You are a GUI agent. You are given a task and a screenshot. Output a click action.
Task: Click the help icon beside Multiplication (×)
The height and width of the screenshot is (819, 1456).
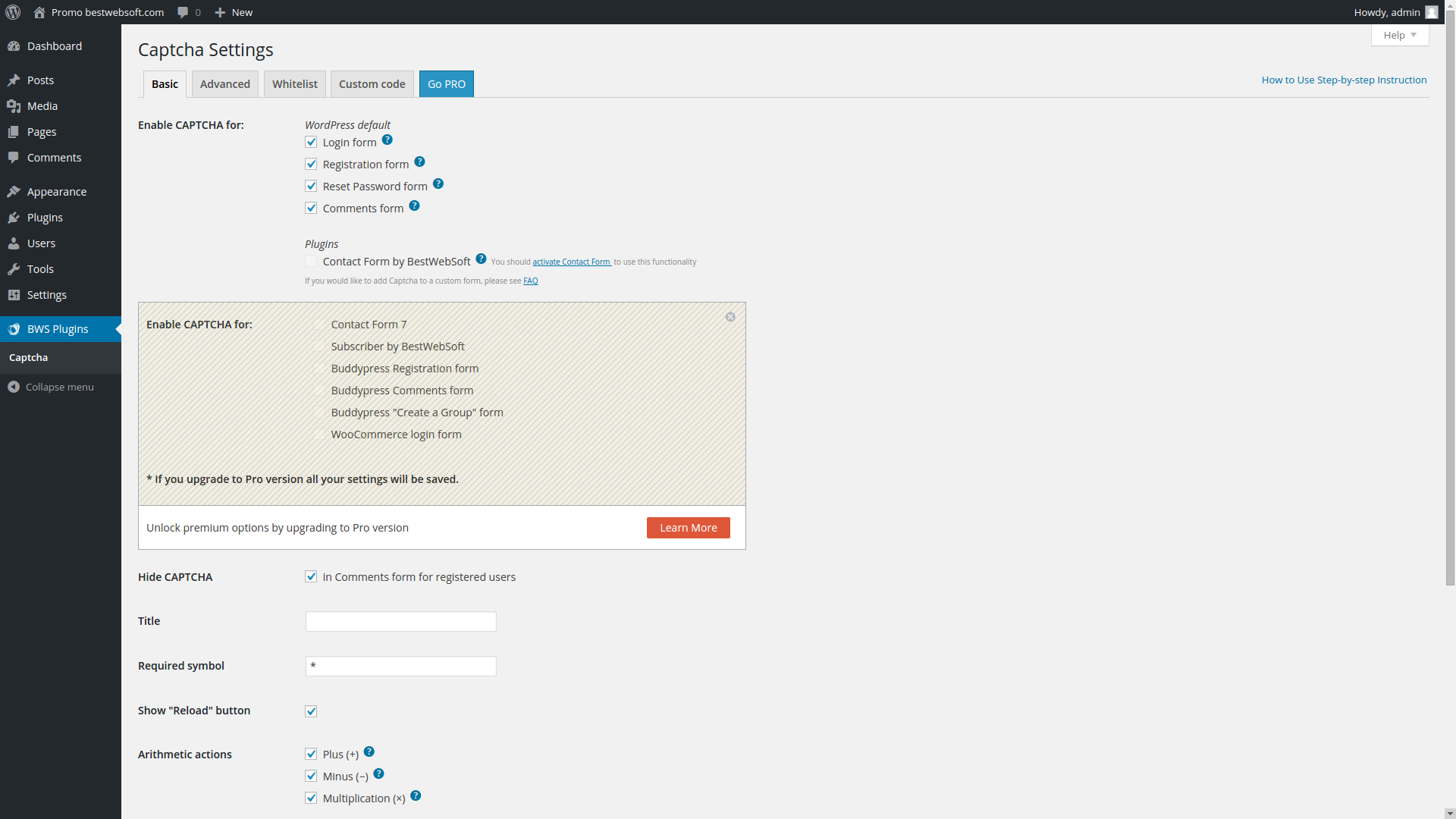point(416,795)
